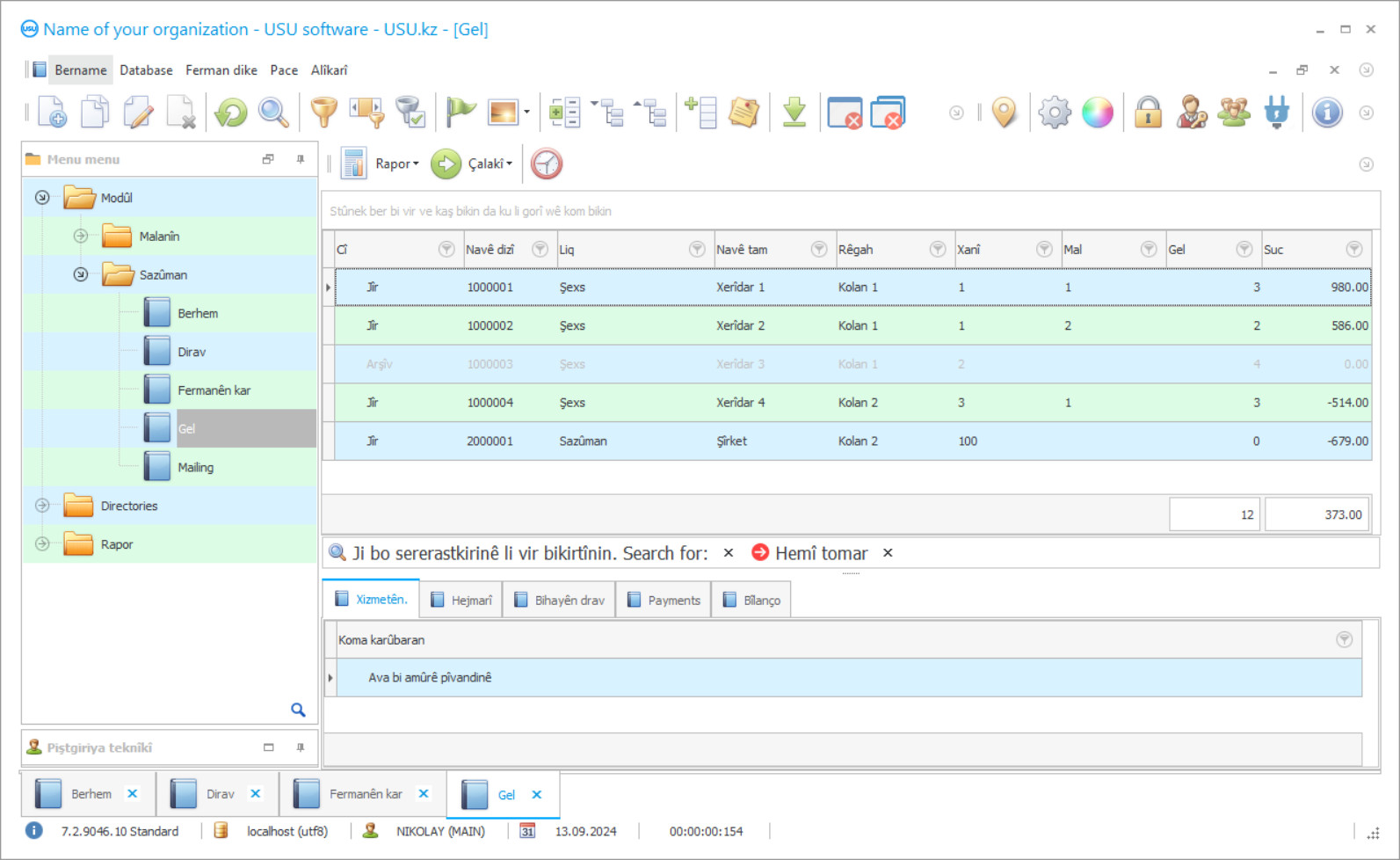This screenshot has height=860, width=1400.
Task: Click the padlock lock icon
Action: pos(1148,113)
